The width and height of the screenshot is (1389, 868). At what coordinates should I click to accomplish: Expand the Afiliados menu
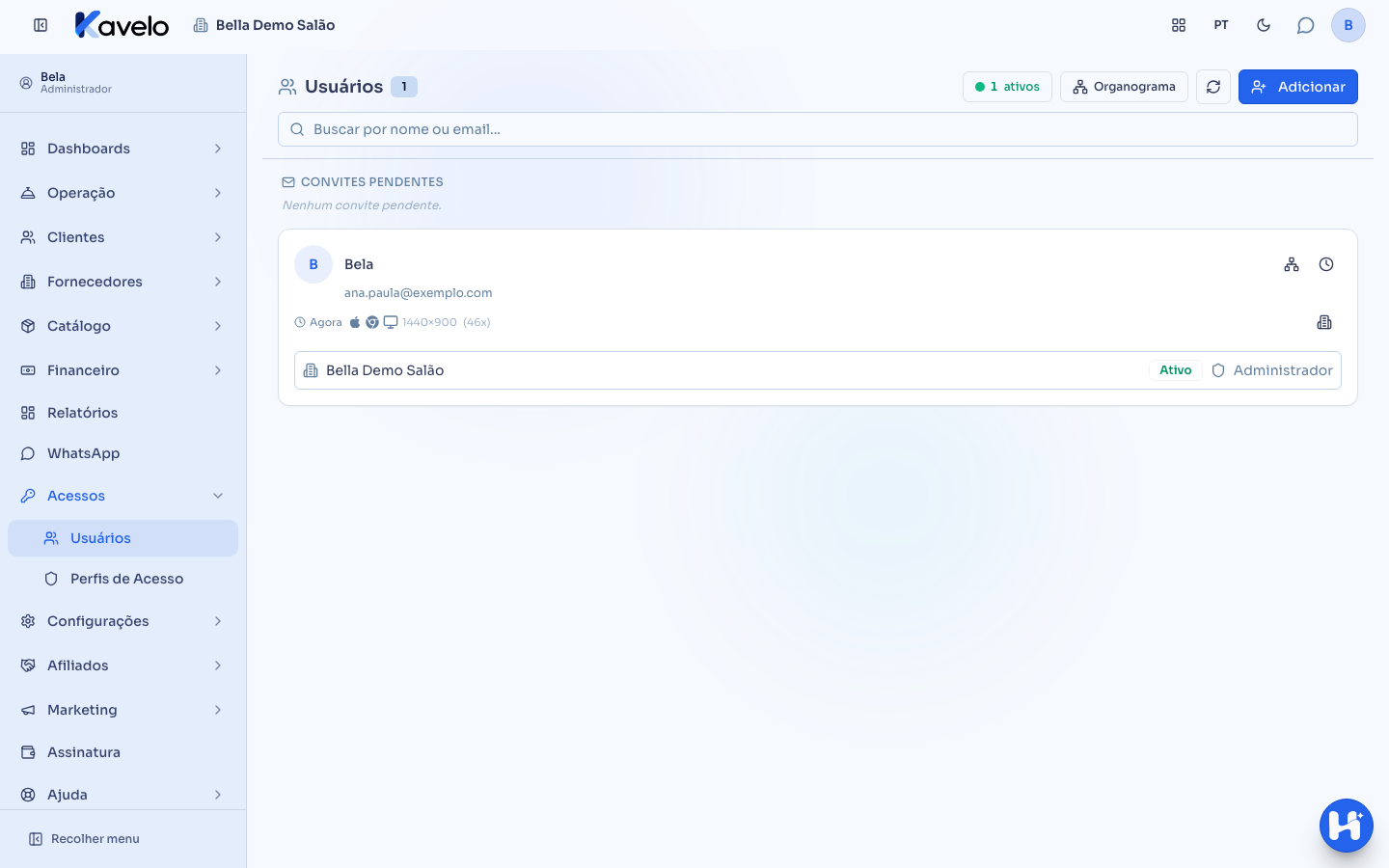[x=123, y=665]
